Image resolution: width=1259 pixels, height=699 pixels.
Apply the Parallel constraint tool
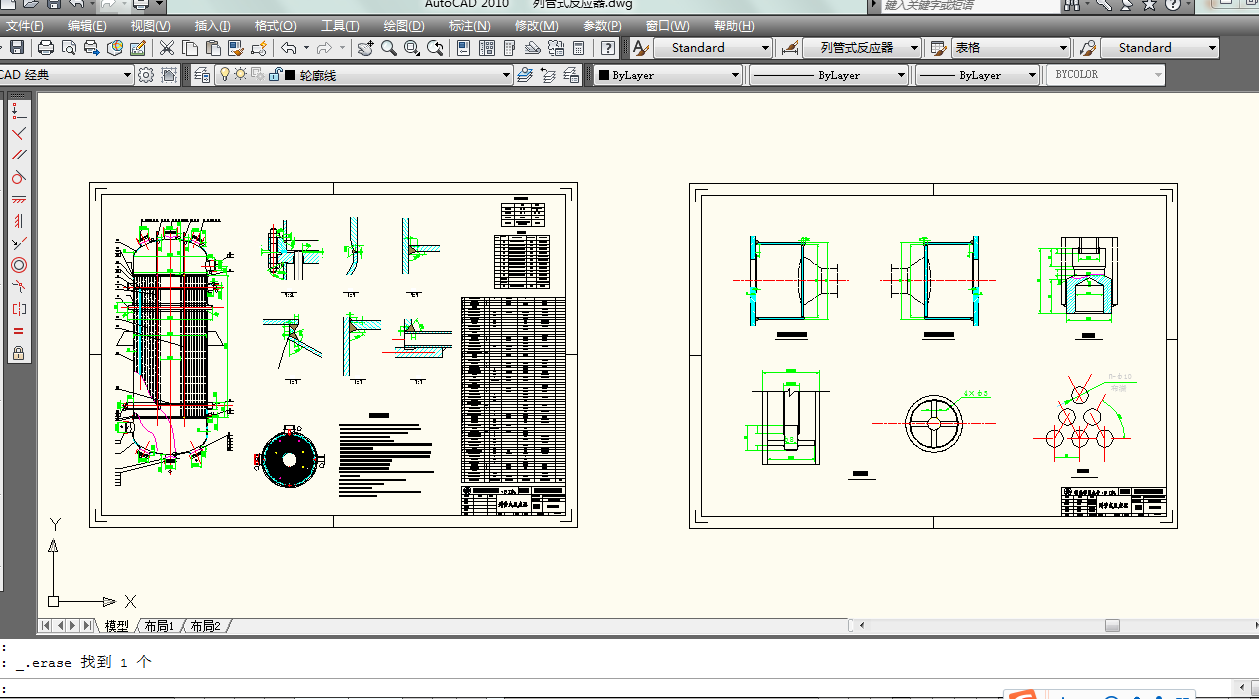point(18,154)
